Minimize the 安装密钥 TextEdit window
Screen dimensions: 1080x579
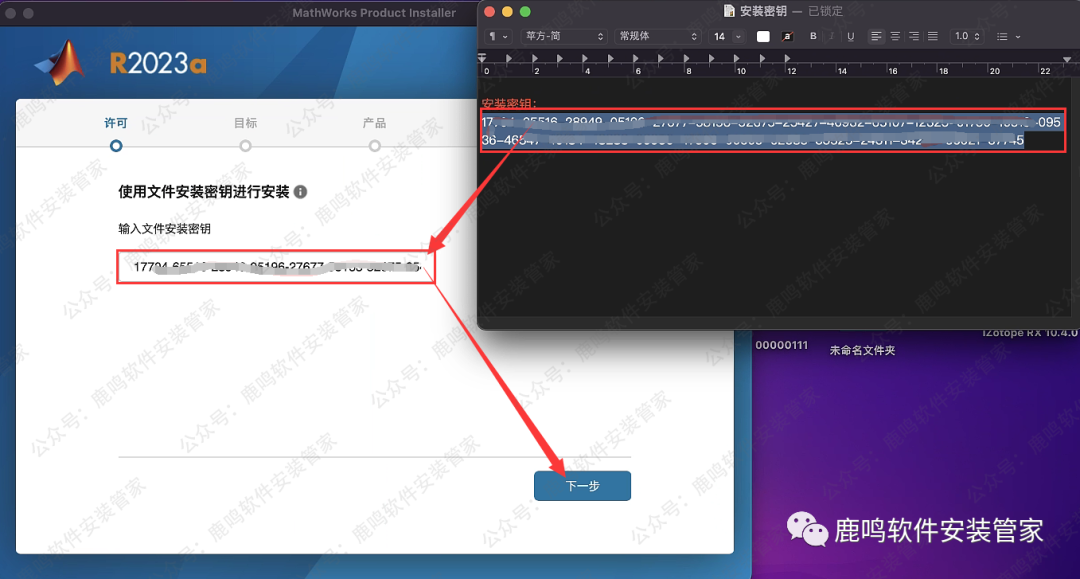point(508,12)
